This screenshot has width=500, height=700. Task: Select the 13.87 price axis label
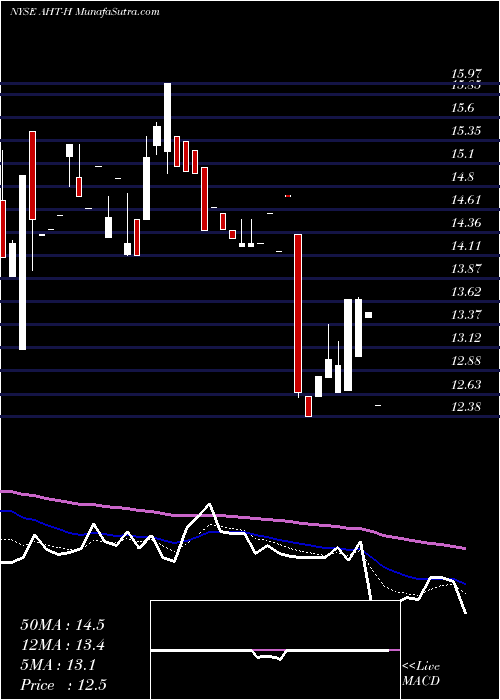[x=466, y=269]
